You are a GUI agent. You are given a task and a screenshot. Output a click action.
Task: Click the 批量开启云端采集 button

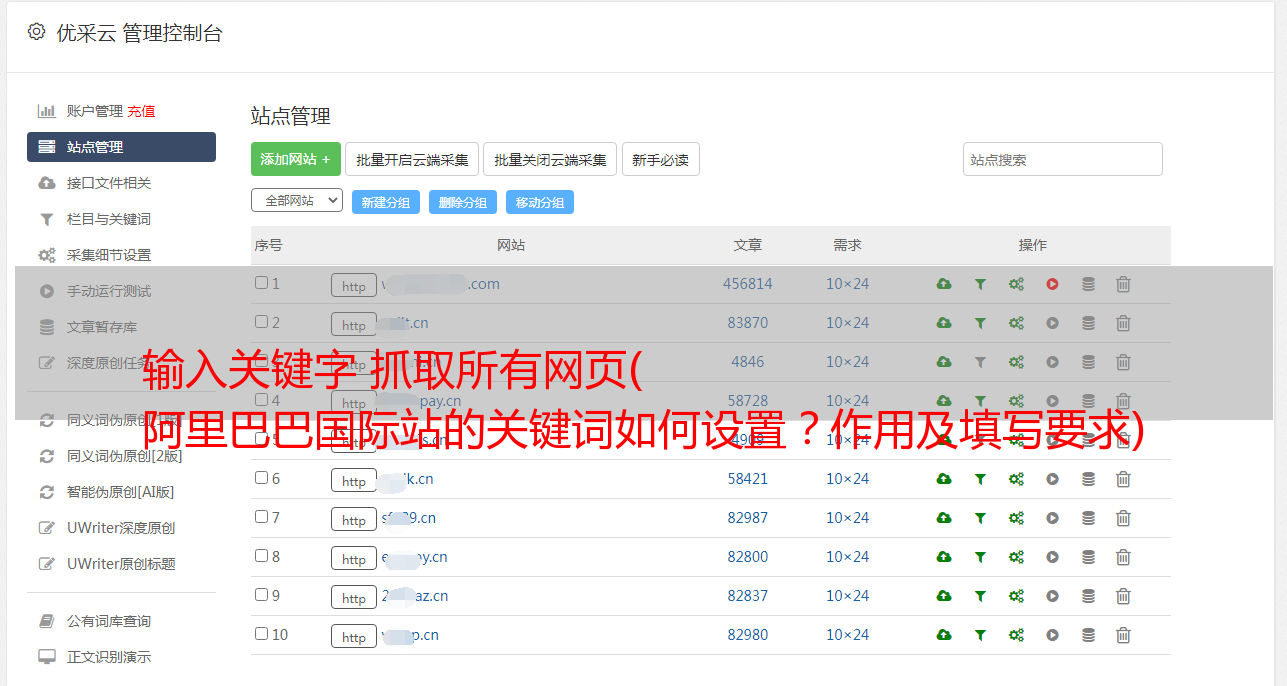(x=412, y=159)
